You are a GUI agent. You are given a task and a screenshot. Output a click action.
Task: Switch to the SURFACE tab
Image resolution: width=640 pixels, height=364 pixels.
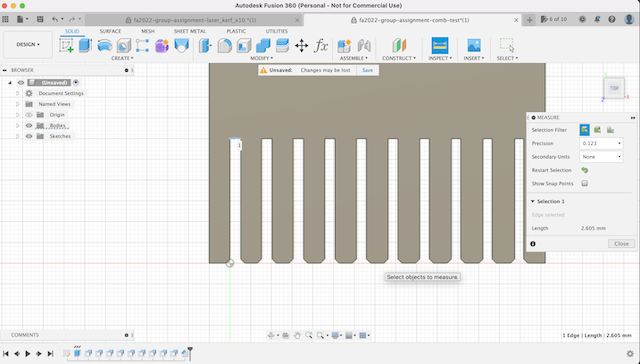[110, 31]
